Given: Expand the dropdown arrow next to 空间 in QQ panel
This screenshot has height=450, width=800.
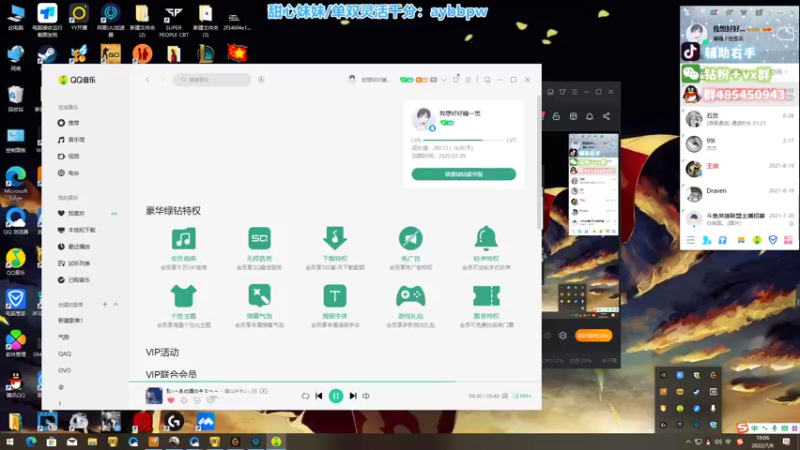Looking at the screenshot, I should coord(786,72).
